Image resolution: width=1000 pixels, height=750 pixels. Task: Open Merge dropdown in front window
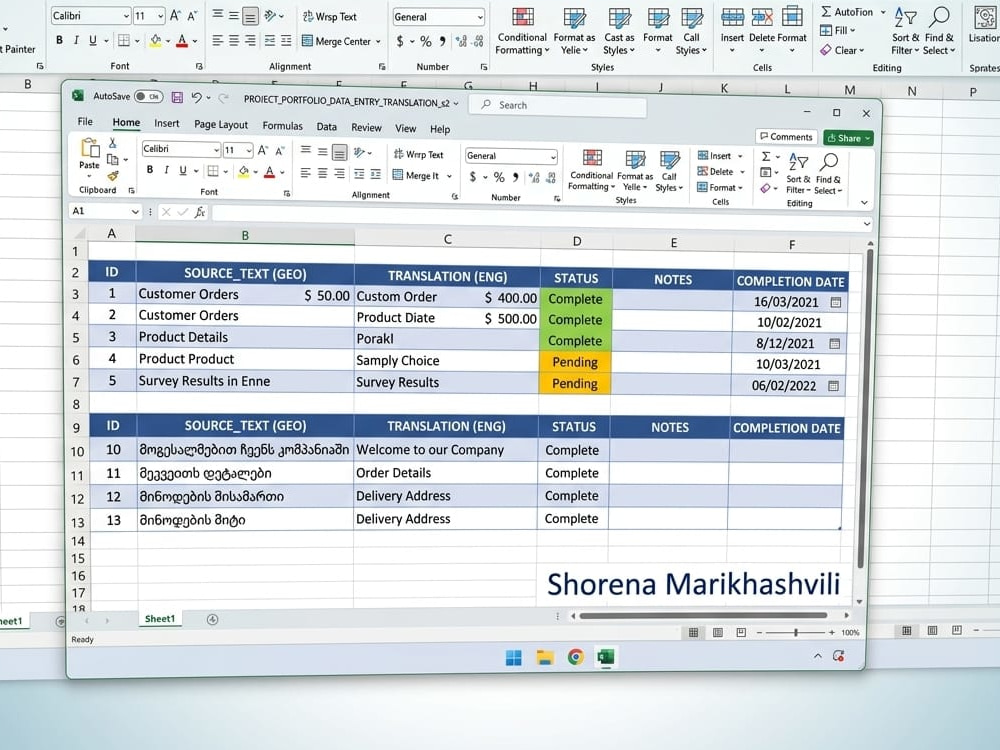tap(449, 176)
